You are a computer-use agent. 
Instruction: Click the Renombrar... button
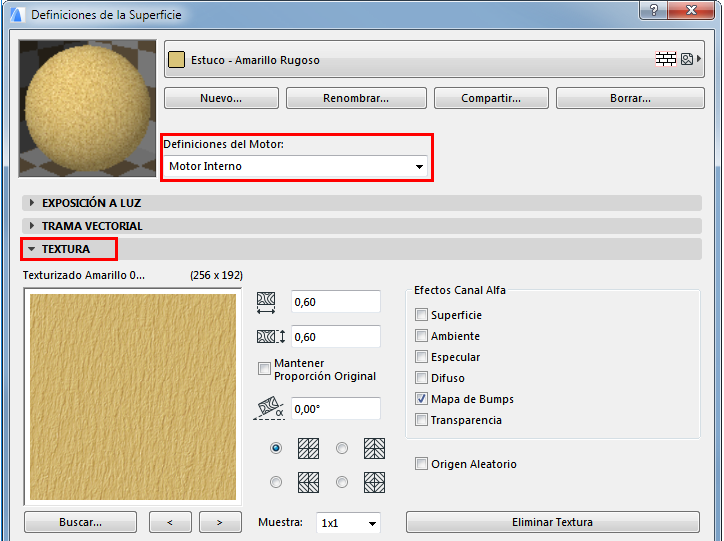click(x=356, y=98)
